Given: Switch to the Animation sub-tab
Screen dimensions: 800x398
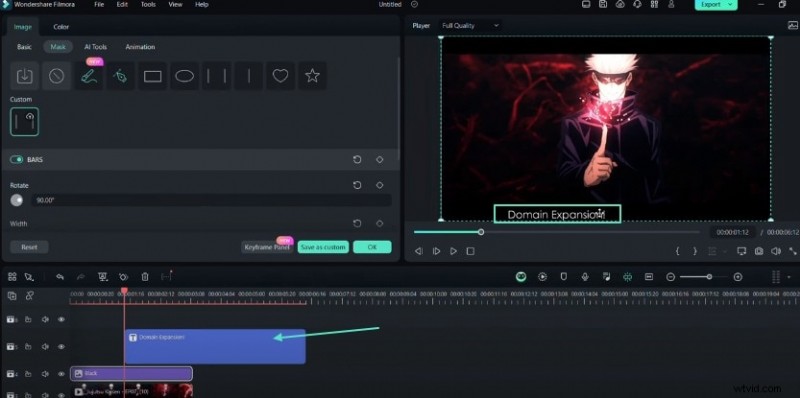Looking at the screenshot, I should 140,47.
